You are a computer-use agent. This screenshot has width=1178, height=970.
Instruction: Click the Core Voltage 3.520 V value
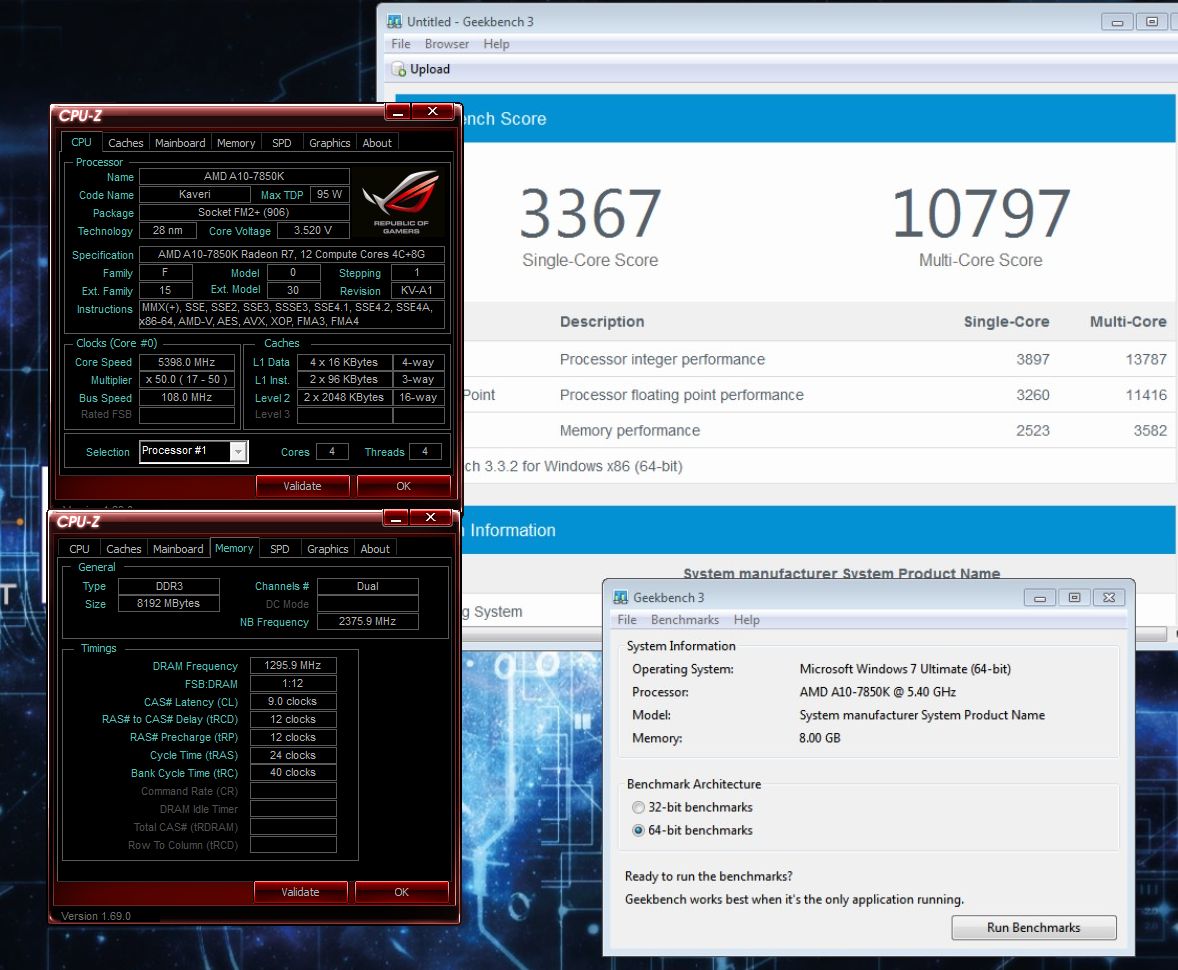[x=313, y=231]
